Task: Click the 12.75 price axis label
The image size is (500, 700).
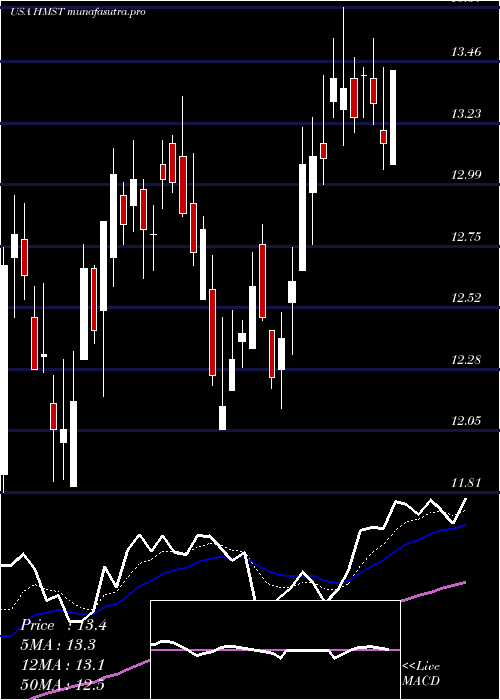Action: [x=466, y=237]
